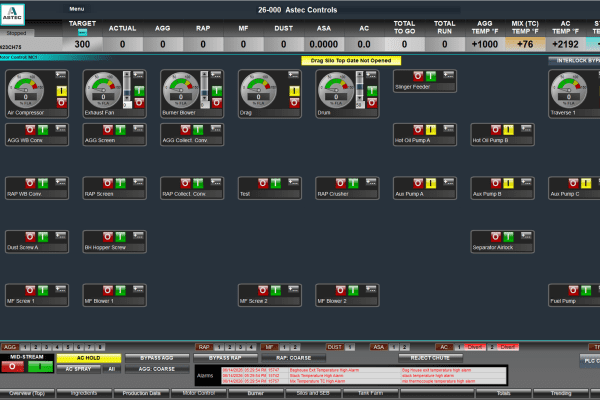Start the Drum motor
The height and width of the screenshot is (400, 600).
click(372, 91)
